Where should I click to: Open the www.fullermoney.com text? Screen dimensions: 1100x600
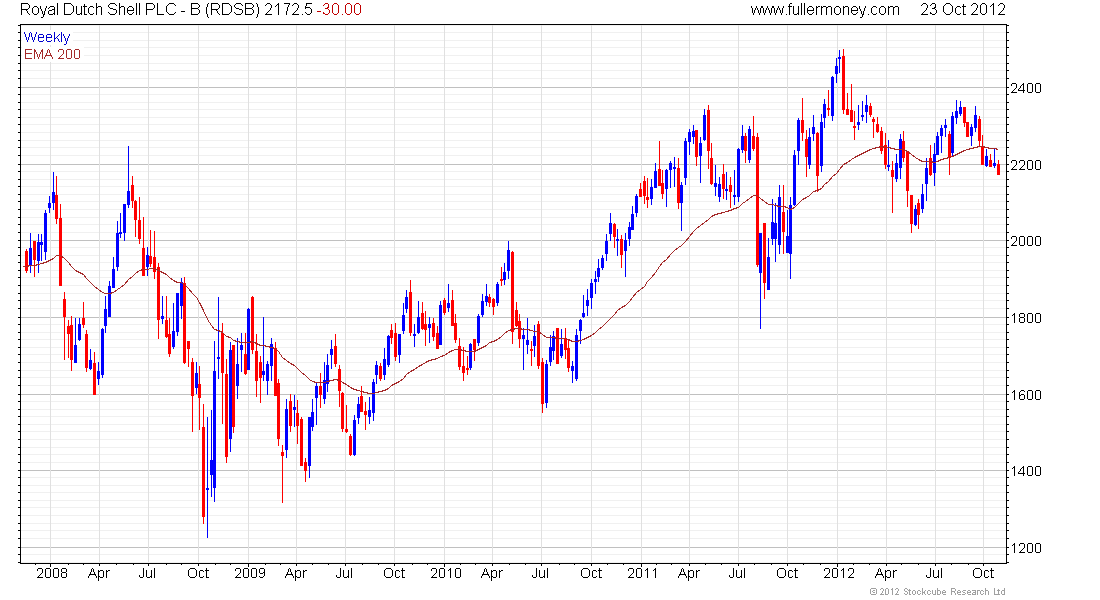coord(825,10)
